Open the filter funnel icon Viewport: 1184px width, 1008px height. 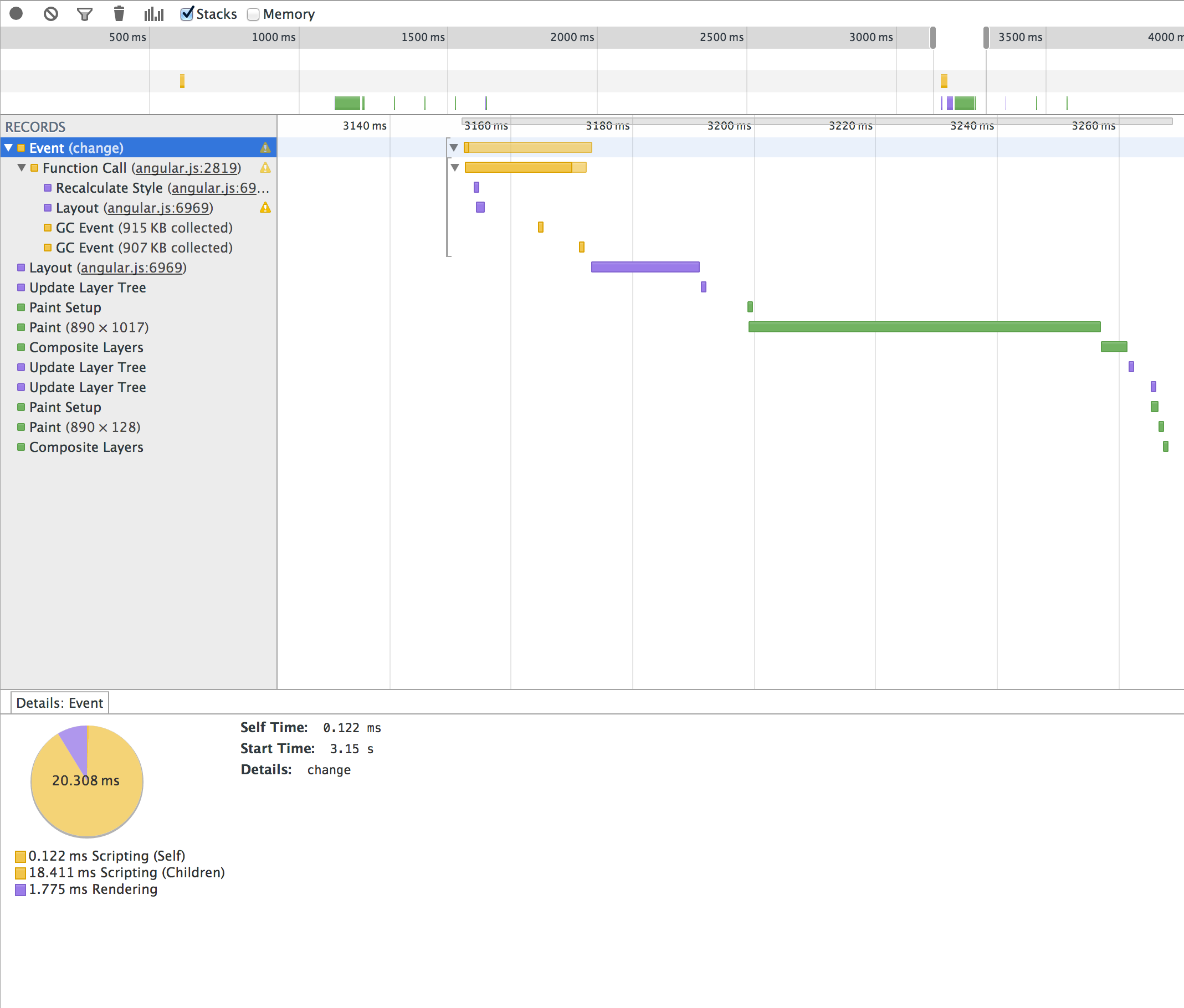85,14
